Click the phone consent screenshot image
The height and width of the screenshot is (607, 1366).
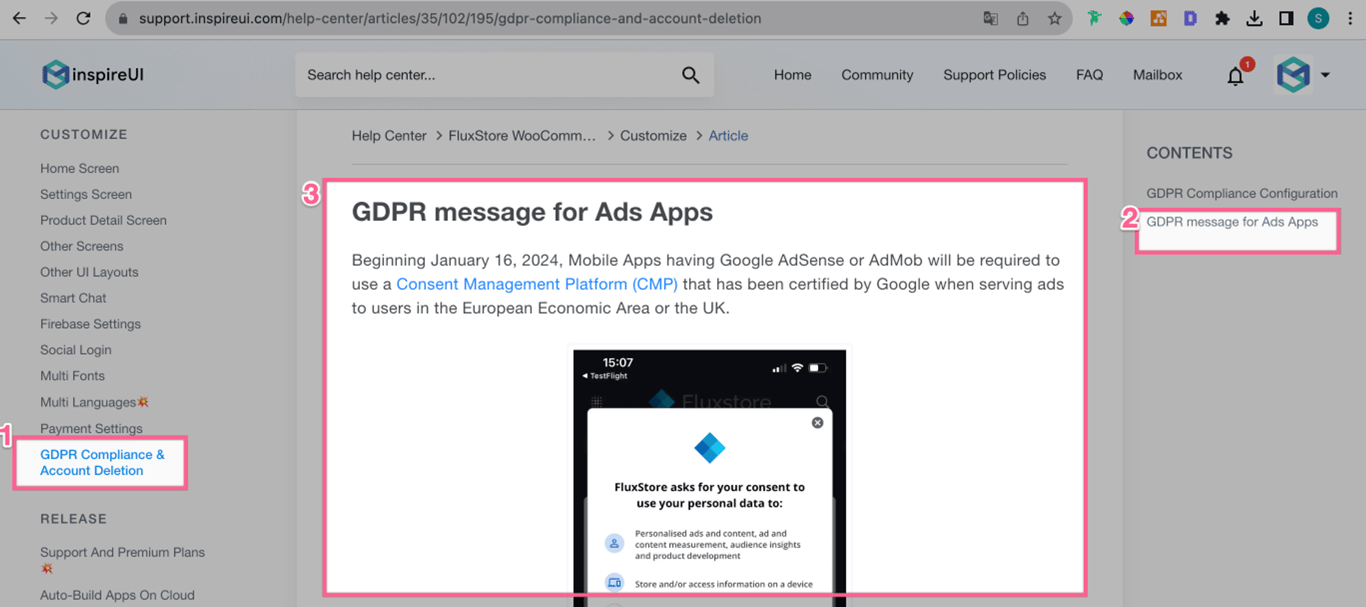coord(709,476)
